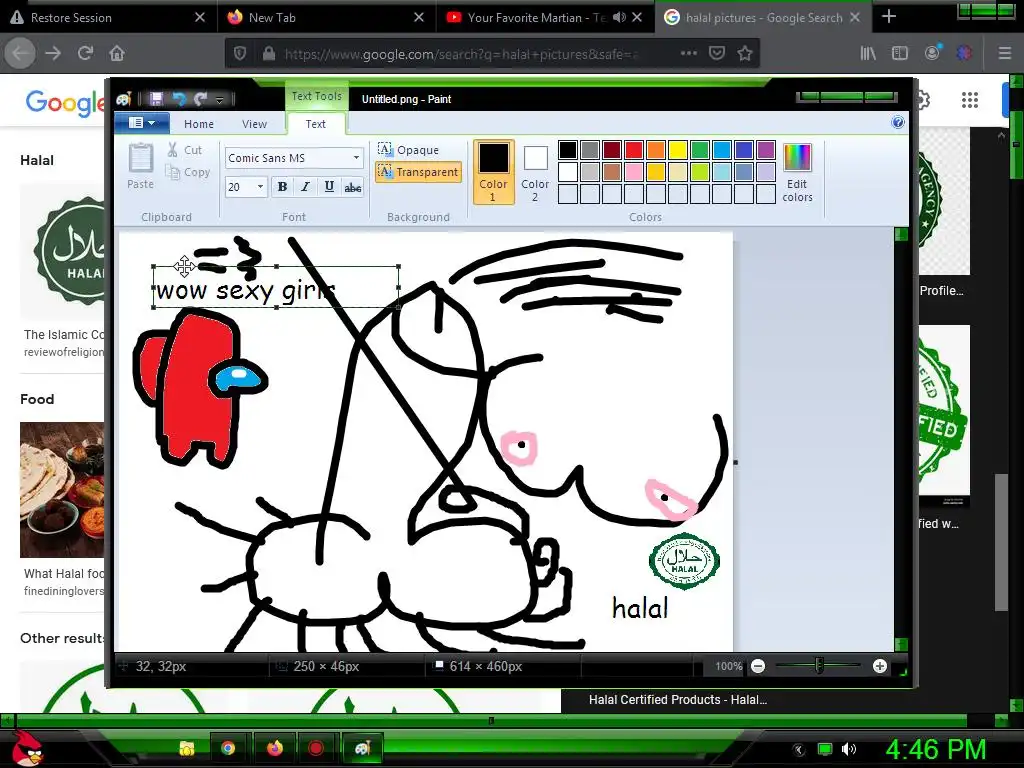Select Color 1 button
Screen dimensions: 1024x768
[493, 172]
